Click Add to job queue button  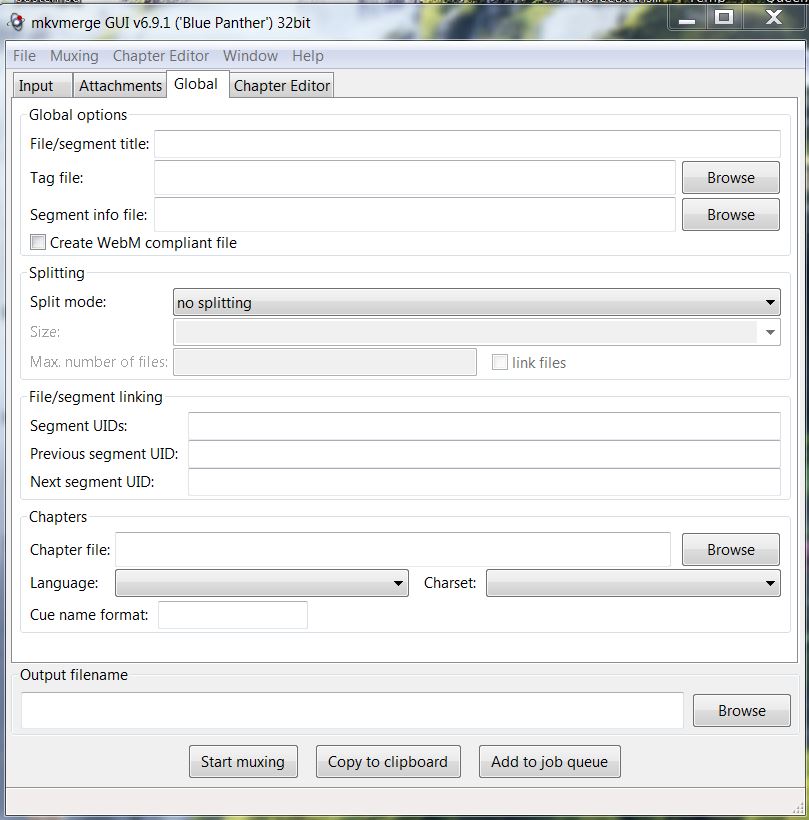coord(550,761)
